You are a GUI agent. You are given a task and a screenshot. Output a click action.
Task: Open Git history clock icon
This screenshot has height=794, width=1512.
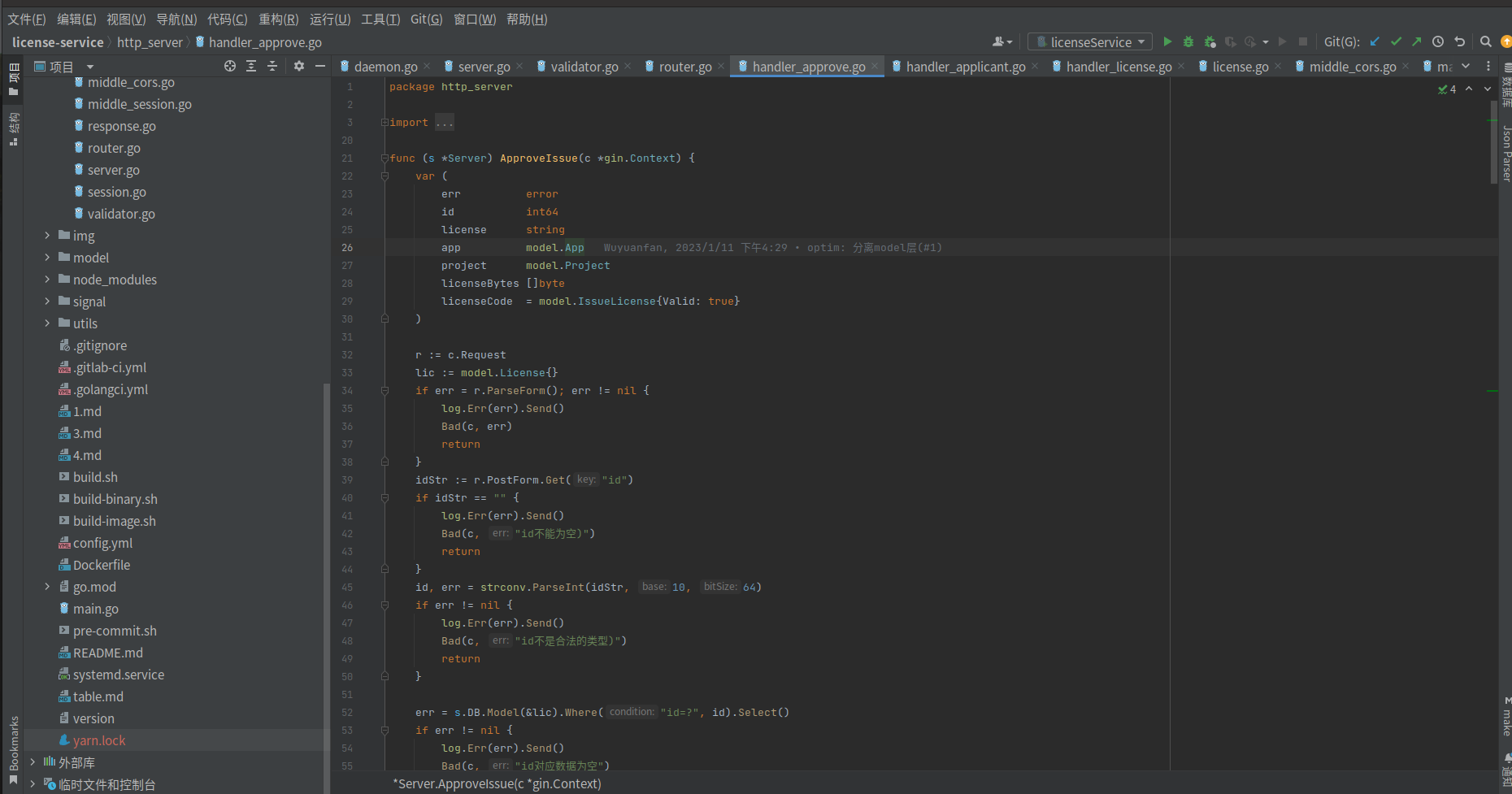pos(1438,41)
